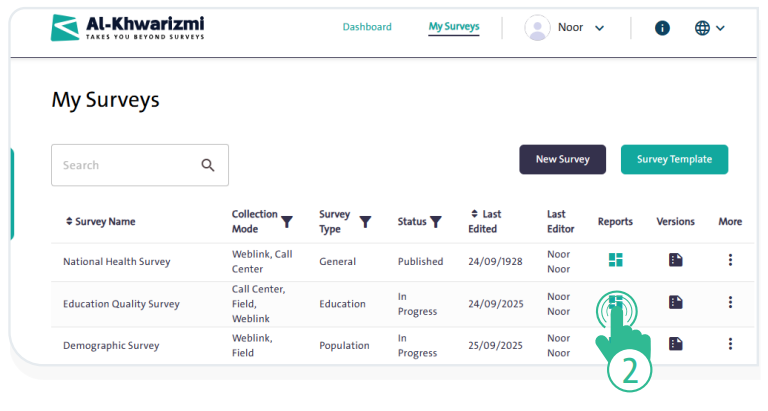Open reports for National Health Survey
The image size is (768, 411).
click(x=616, y=260)
